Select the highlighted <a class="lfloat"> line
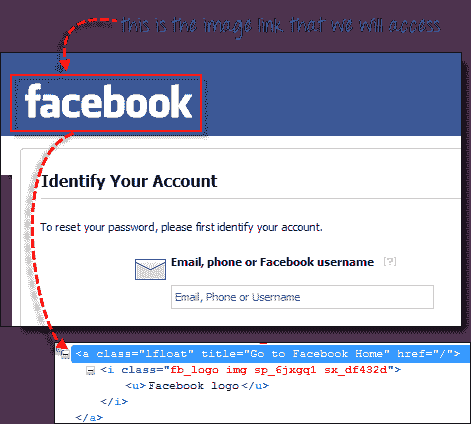Viewport: 471px width, 424px height. (x=271, y=354)
